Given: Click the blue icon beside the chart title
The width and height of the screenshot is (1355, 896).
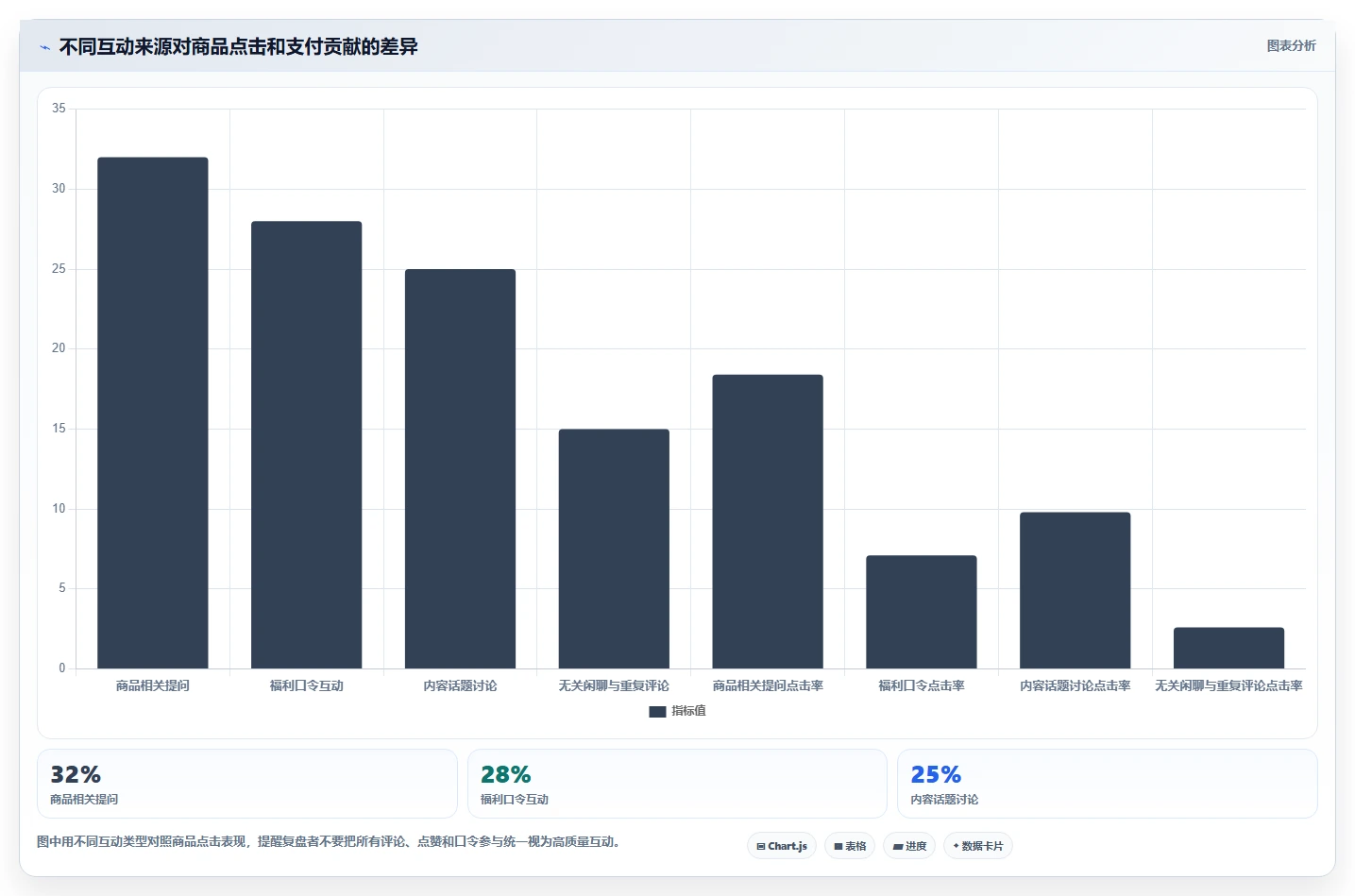Looking at the screenshot, I should pos(44,47).
